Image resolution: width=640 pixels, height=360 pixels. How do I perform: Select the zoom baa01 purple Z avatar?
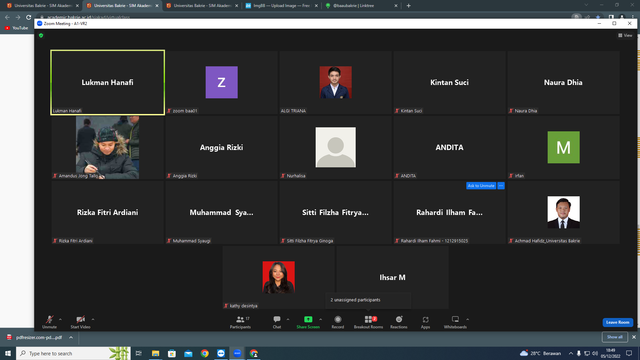click(222, 82)
